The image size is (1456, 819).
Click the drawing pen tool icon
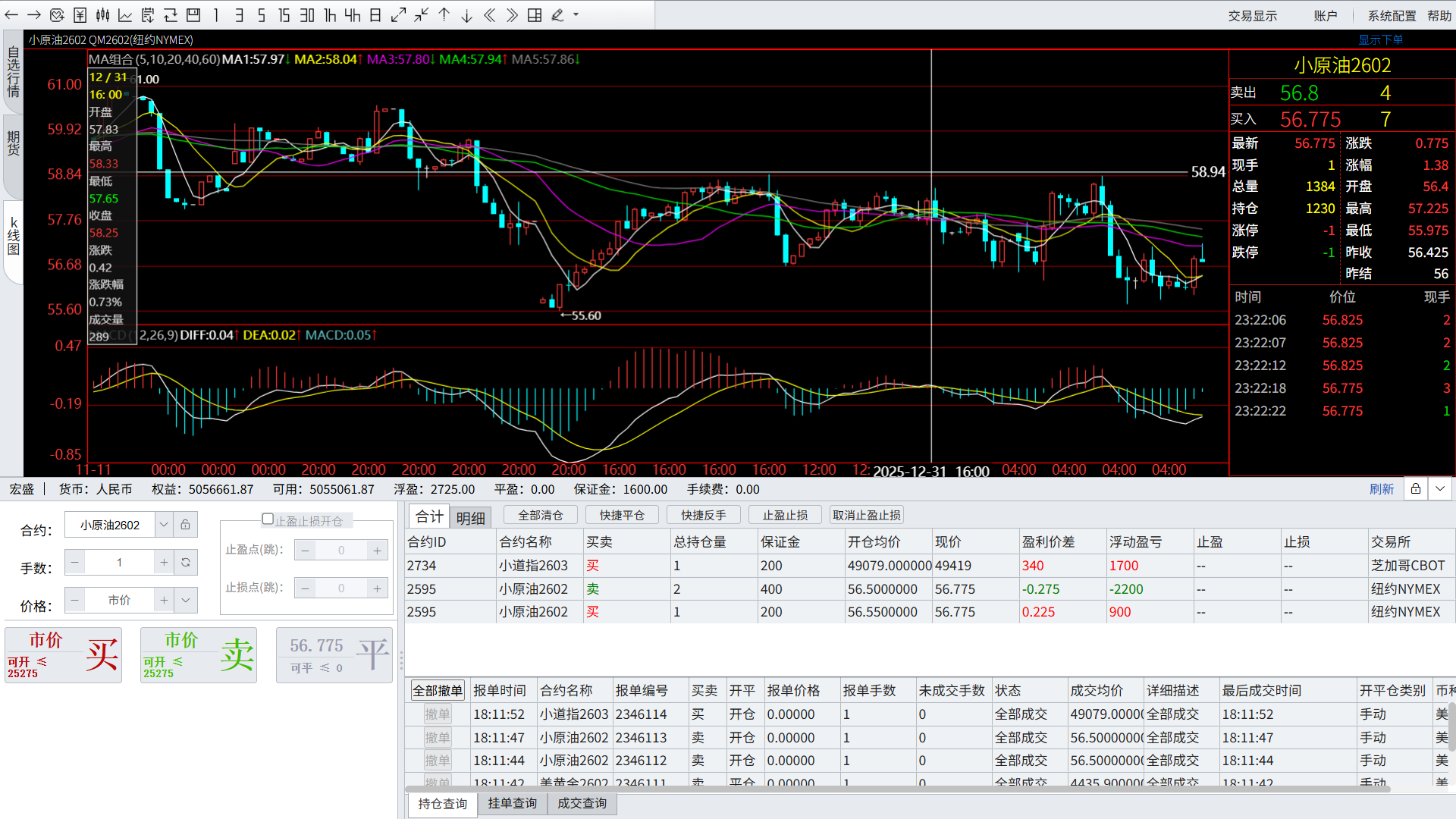click(x=557, y=15)
